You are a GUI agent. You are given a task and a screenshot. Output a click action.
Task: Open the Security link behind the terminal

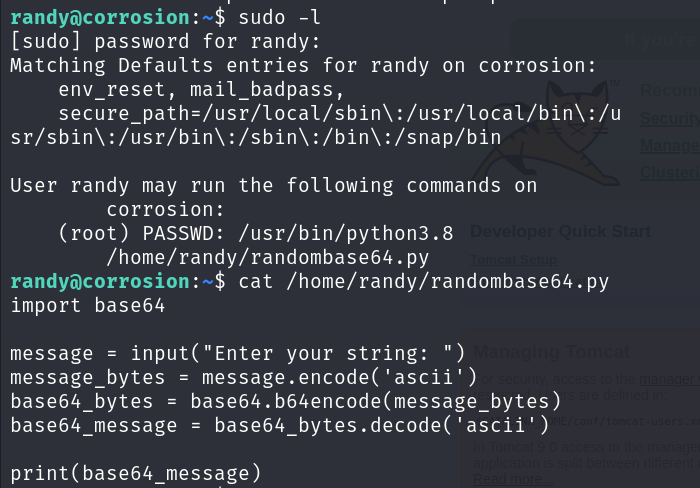pos(669,119)
